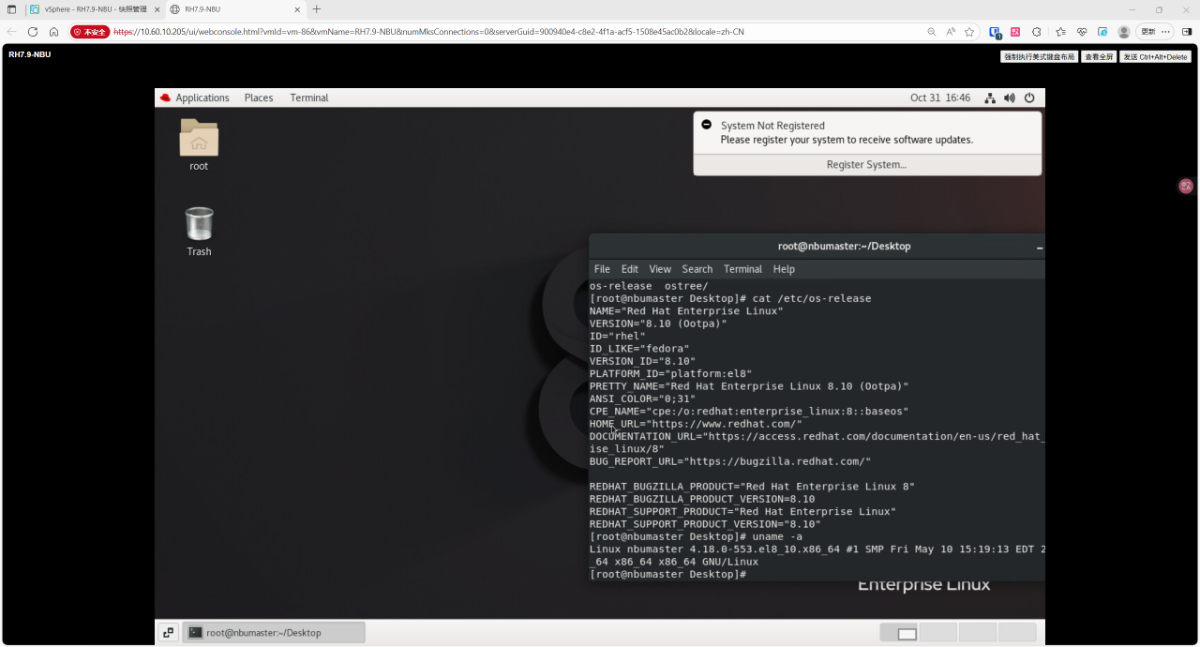Dismiss the System Not Registered notification icon
The height and width of the screenshot is (647, 1200).
tap(706, 125)
